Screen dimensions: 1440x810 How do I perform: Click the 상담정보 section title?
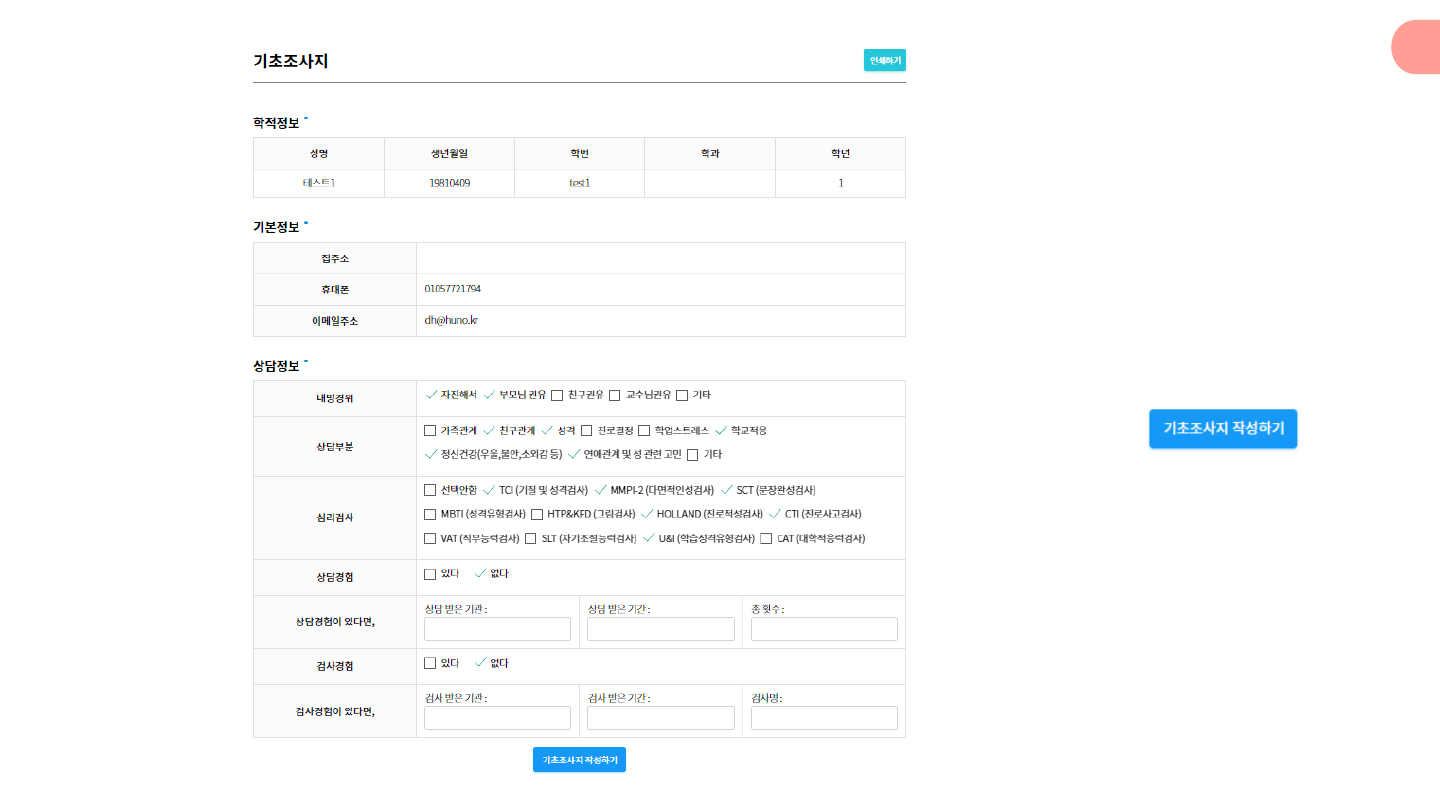click(x=276, y=366)
